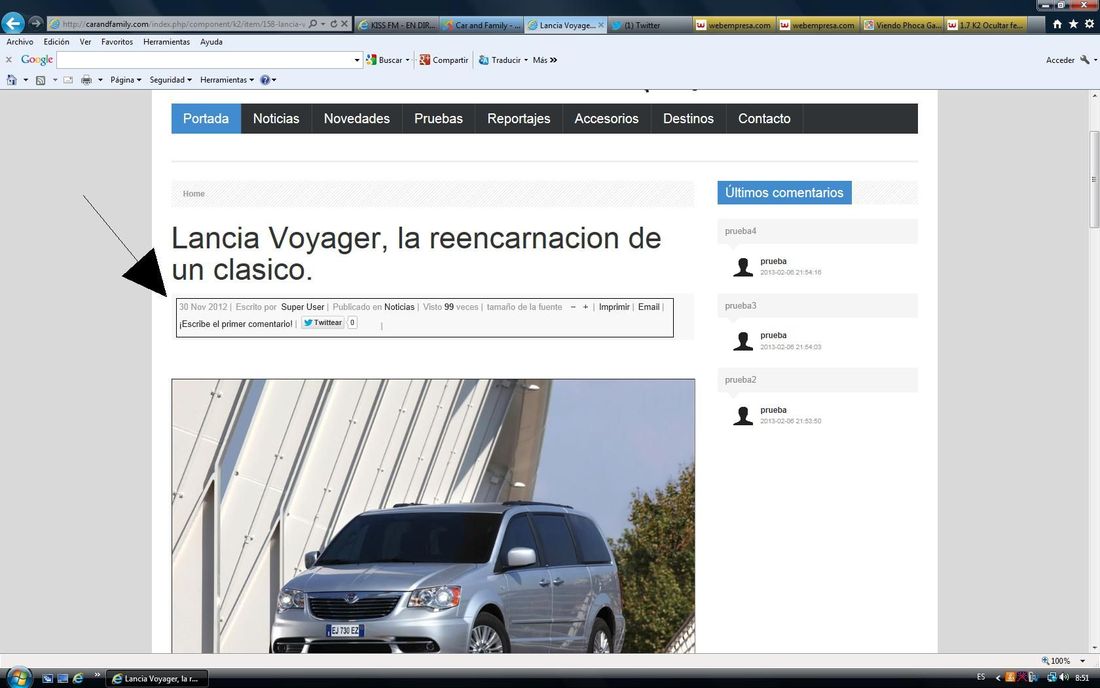
Task: Open the Pruebas navigation item
Action: click(x=438, y=119)
